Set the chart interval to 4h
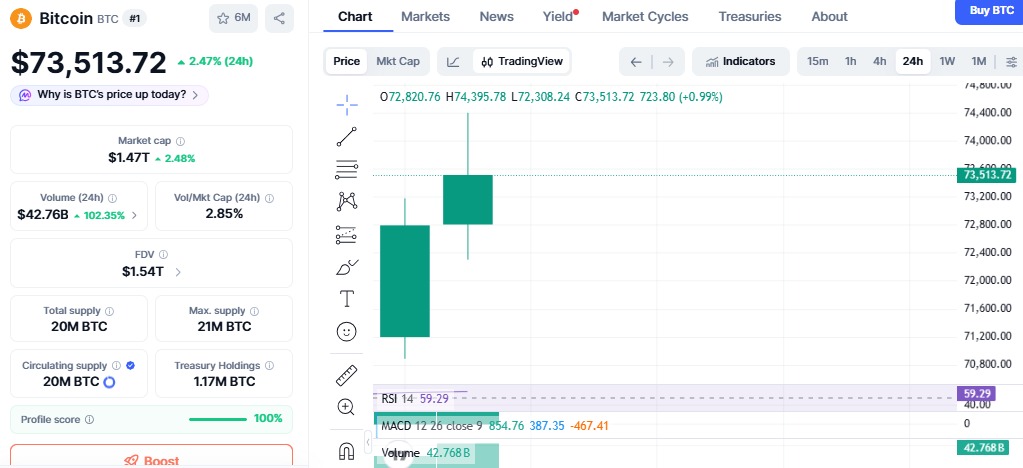Viewport: 1023px width, 468px height. (879, 61)
